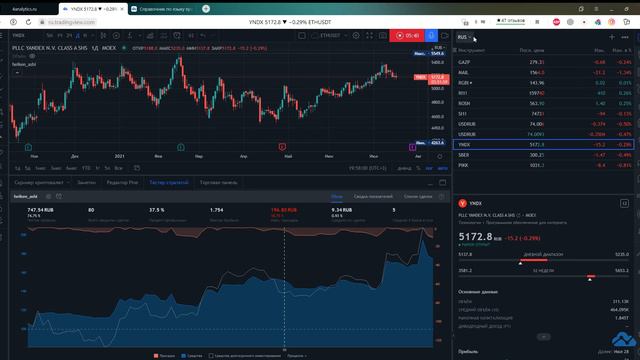Viewport: 640px width, 360px height.
Task: Click the green event marker near February
Action: click(x=181, y=147)
